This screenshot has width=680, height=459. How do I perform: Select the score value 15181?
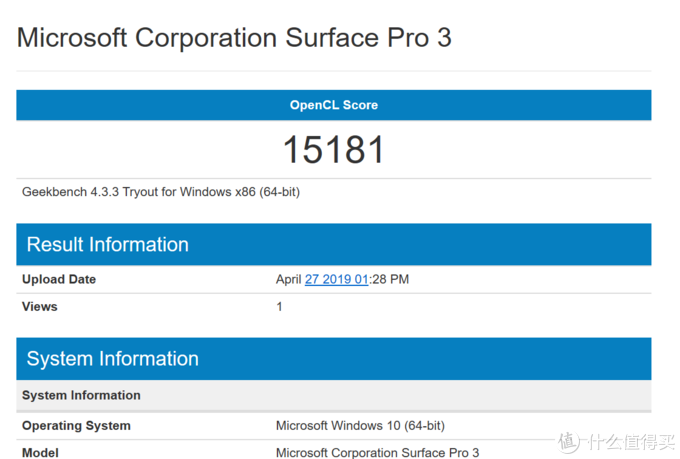333,150
